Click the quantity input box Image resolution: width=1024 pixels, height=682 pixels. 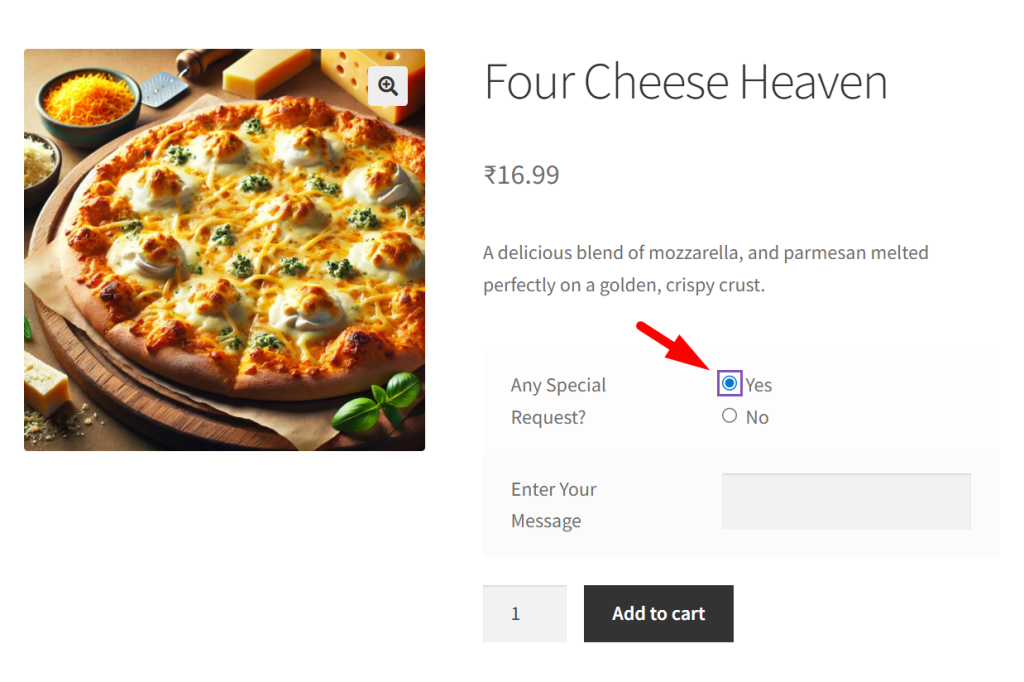click(524, 613)
